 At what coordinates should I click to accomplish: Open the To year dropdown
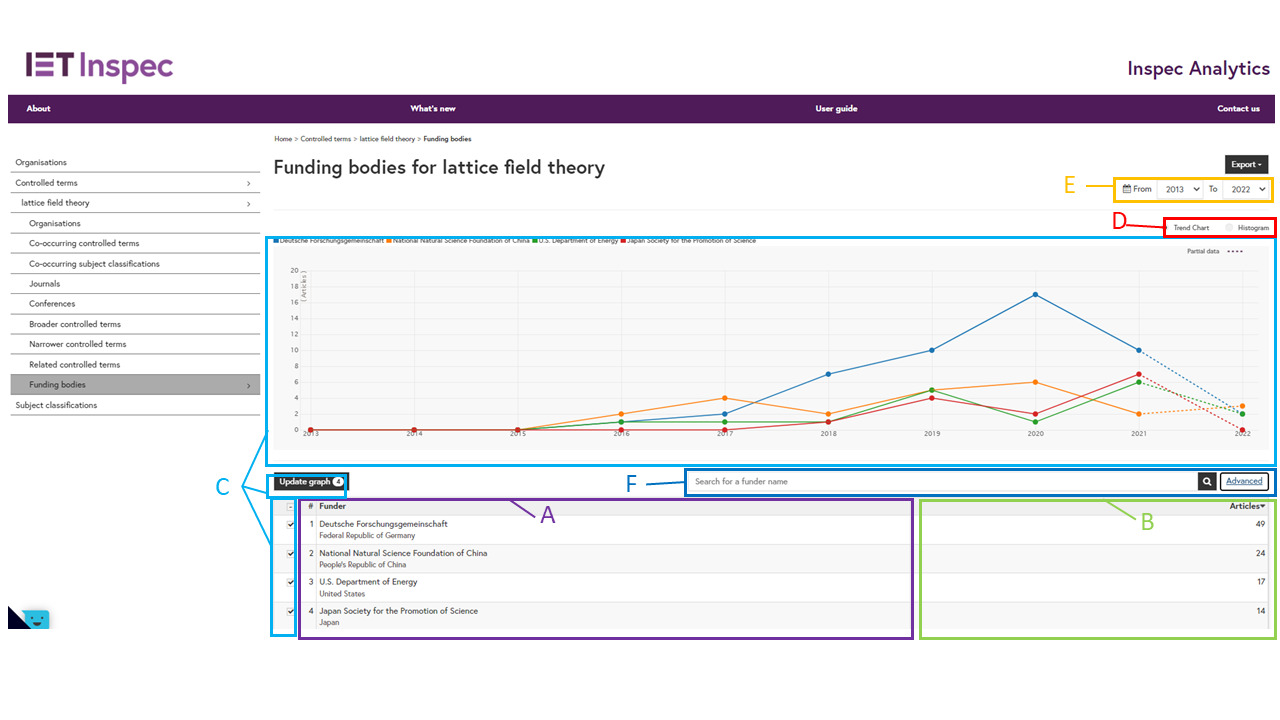(1247, 189)
